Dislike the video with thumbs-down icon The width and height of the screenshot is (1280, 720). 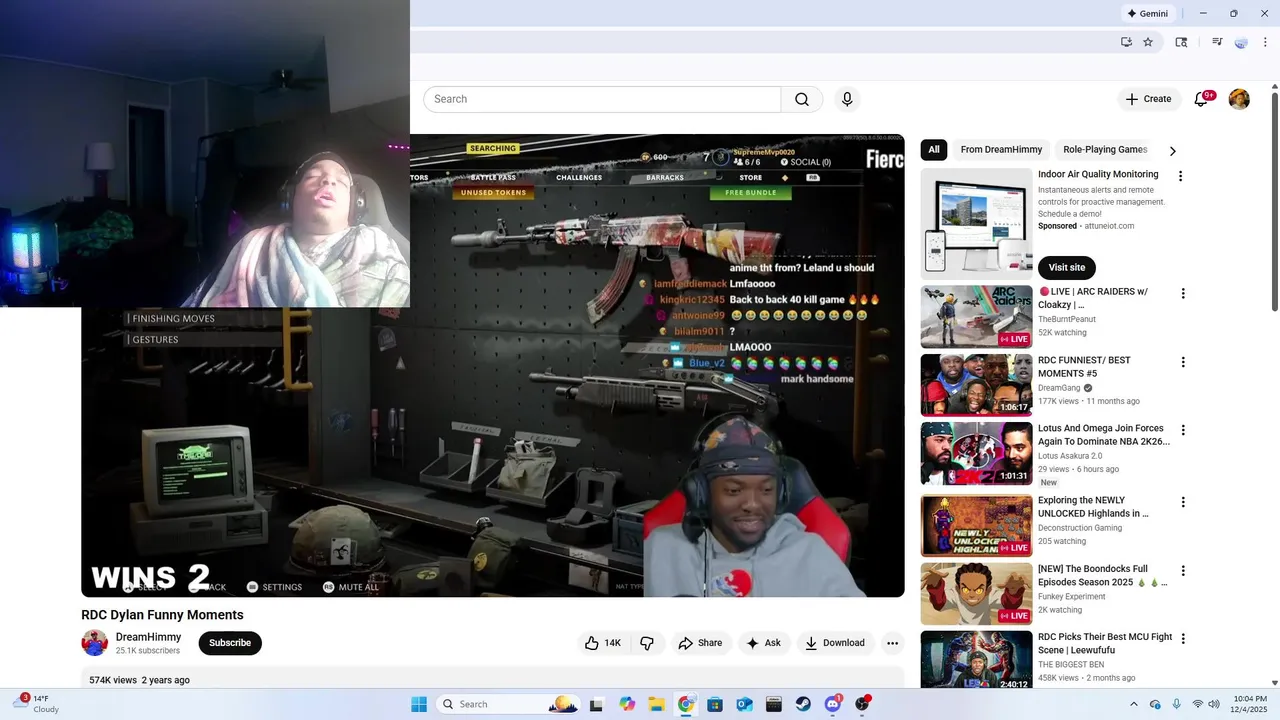click(x=647, y=643)
